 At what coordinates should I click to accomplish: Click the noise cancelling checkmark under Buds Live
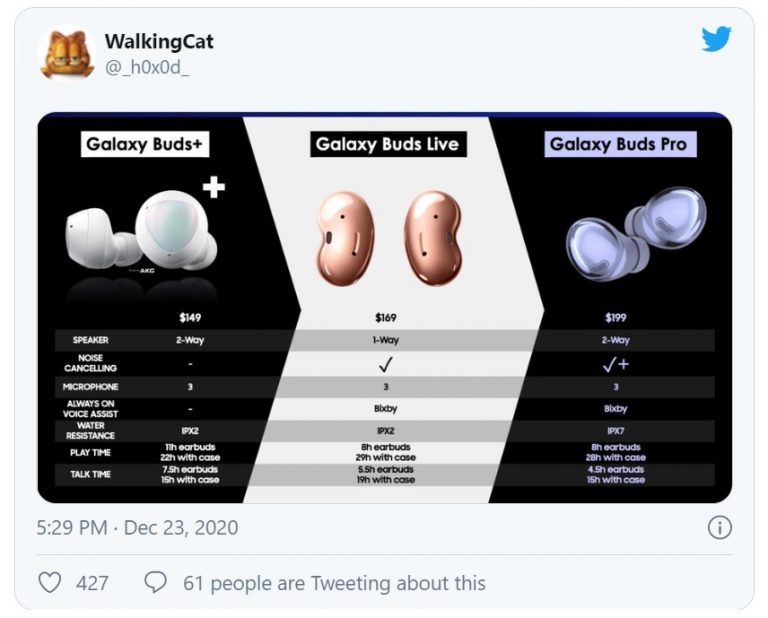pos(385,363)
